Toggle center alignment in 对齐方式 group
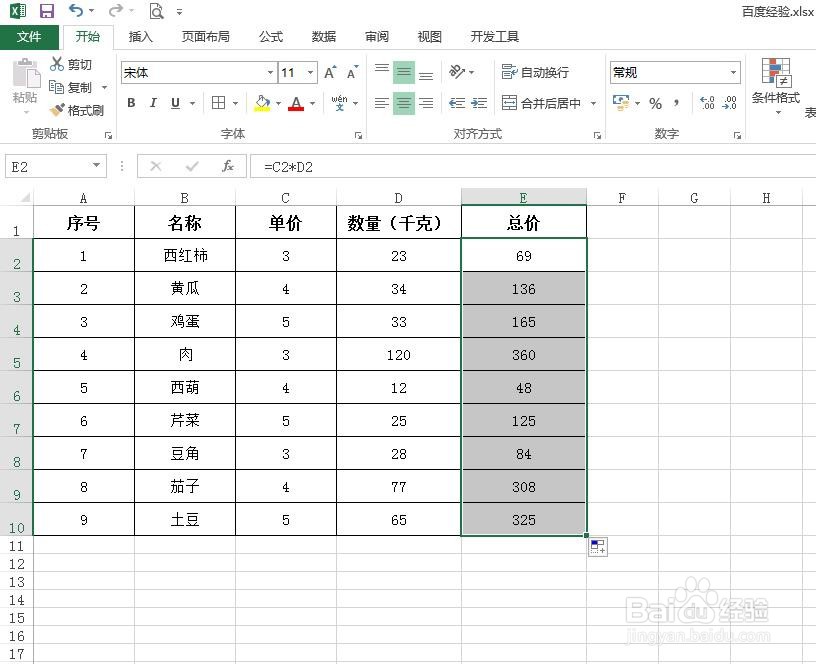 pyautogui.click(x=403, y=103)
